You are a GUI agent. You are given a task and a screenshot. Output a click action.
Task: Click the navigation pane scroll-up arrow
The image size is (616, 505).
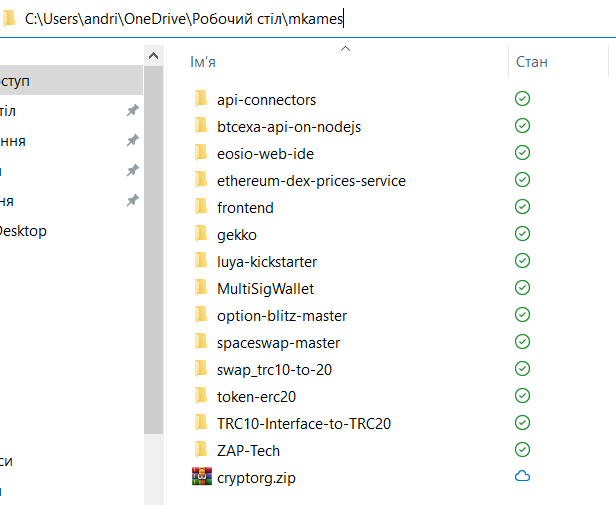click(154, 56)
